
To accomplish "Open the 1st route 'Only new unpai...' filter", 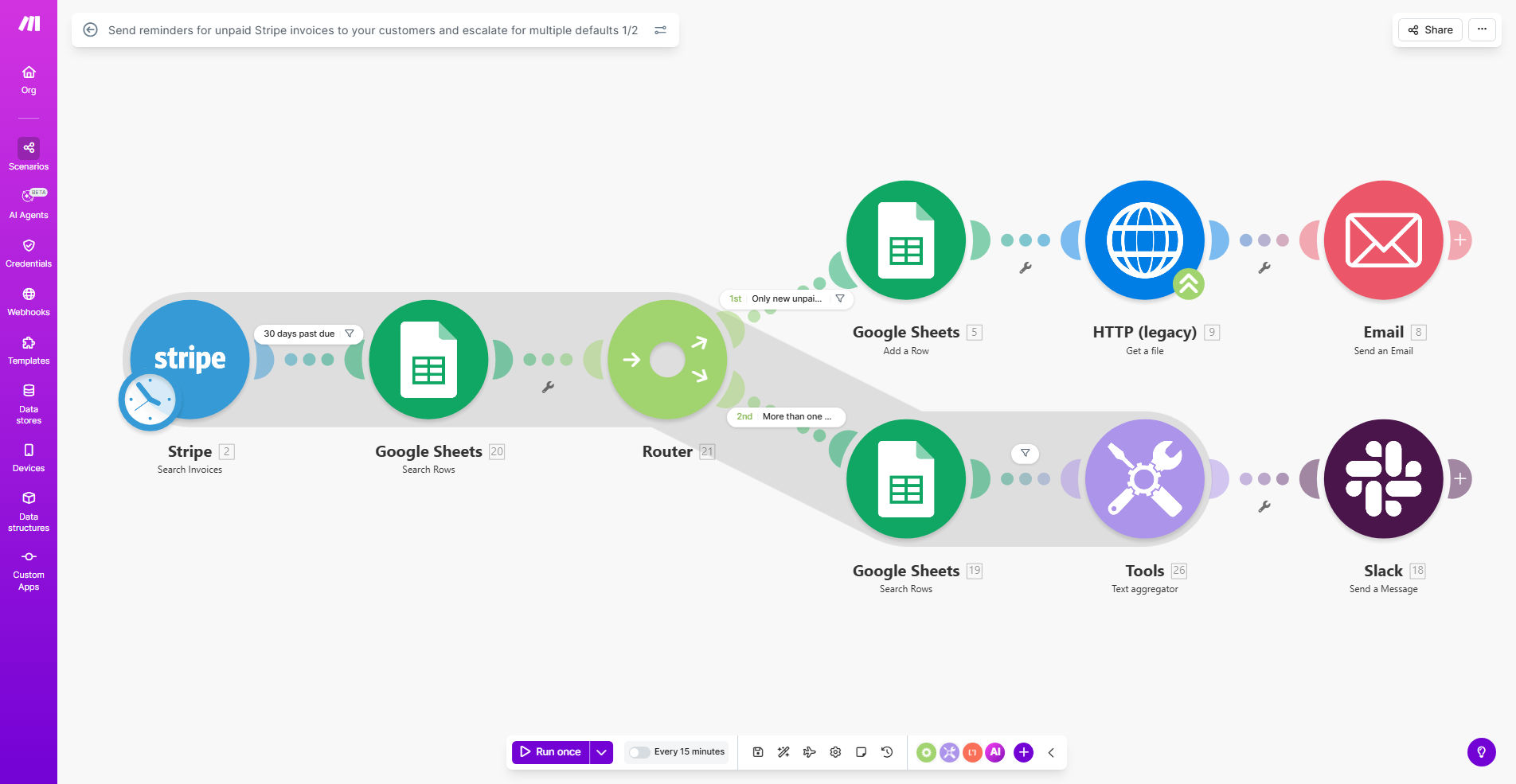I will point(787,298).
